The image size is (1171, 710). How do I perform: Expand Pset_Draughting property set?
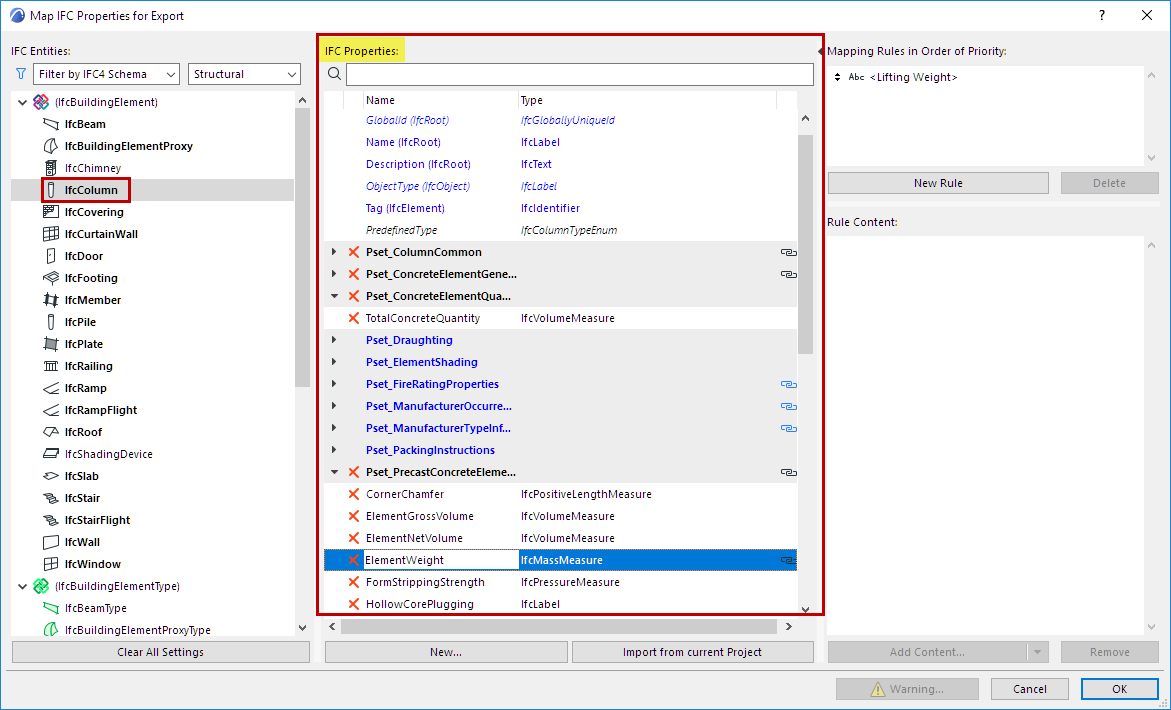point(334,340)
